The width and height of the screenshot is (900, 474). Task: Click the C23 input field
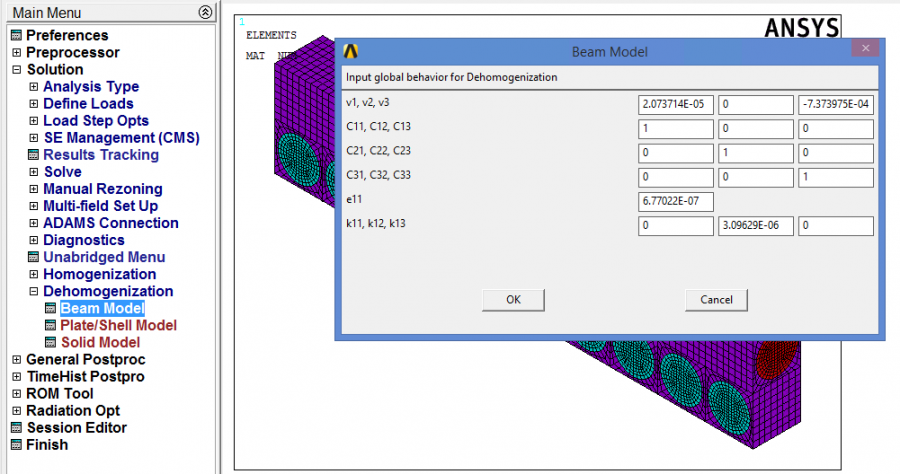click(836, 153)
